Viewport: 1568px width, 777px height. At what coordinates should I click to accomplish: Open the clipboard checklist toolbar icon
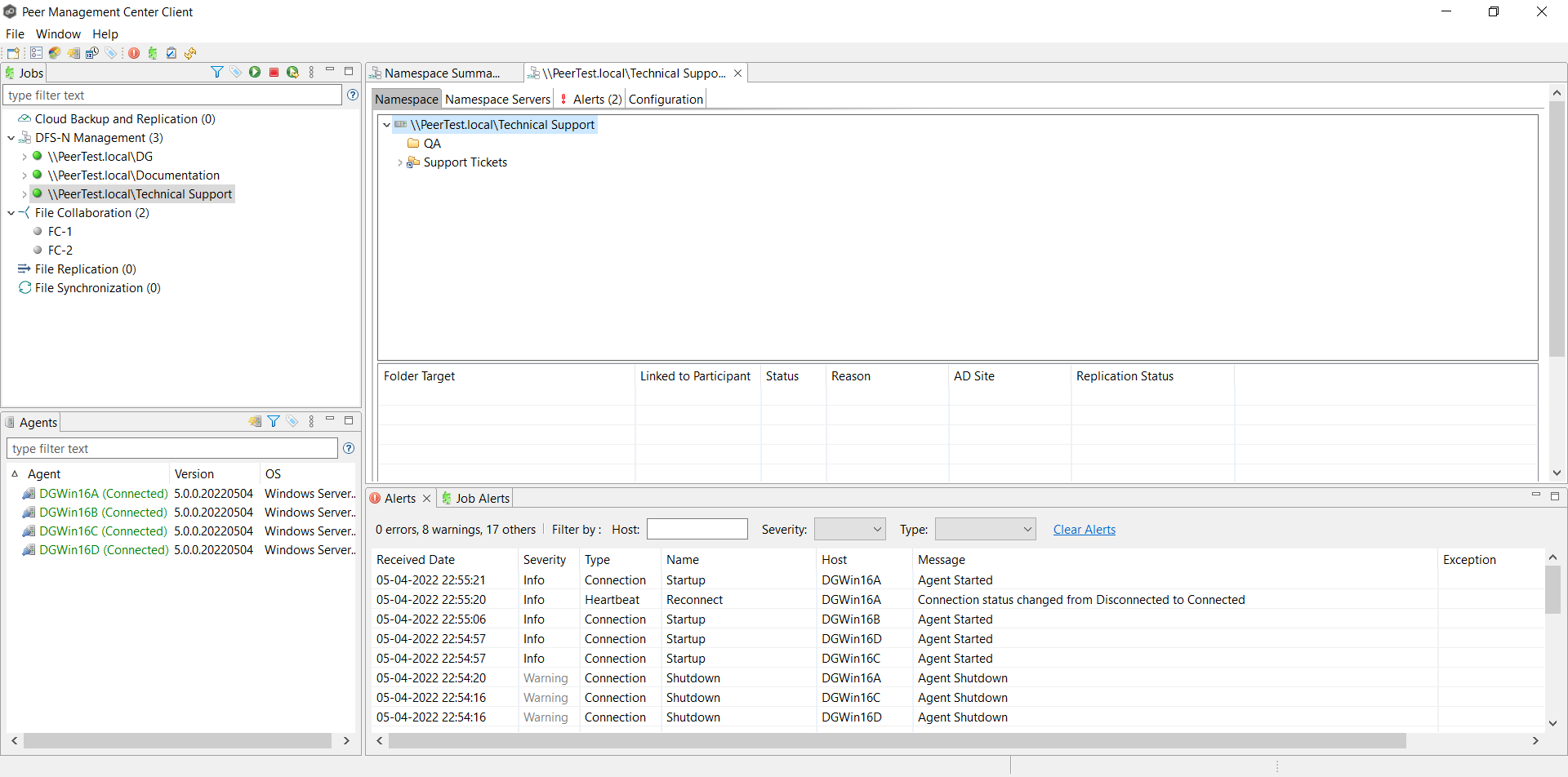pos(171,53)
